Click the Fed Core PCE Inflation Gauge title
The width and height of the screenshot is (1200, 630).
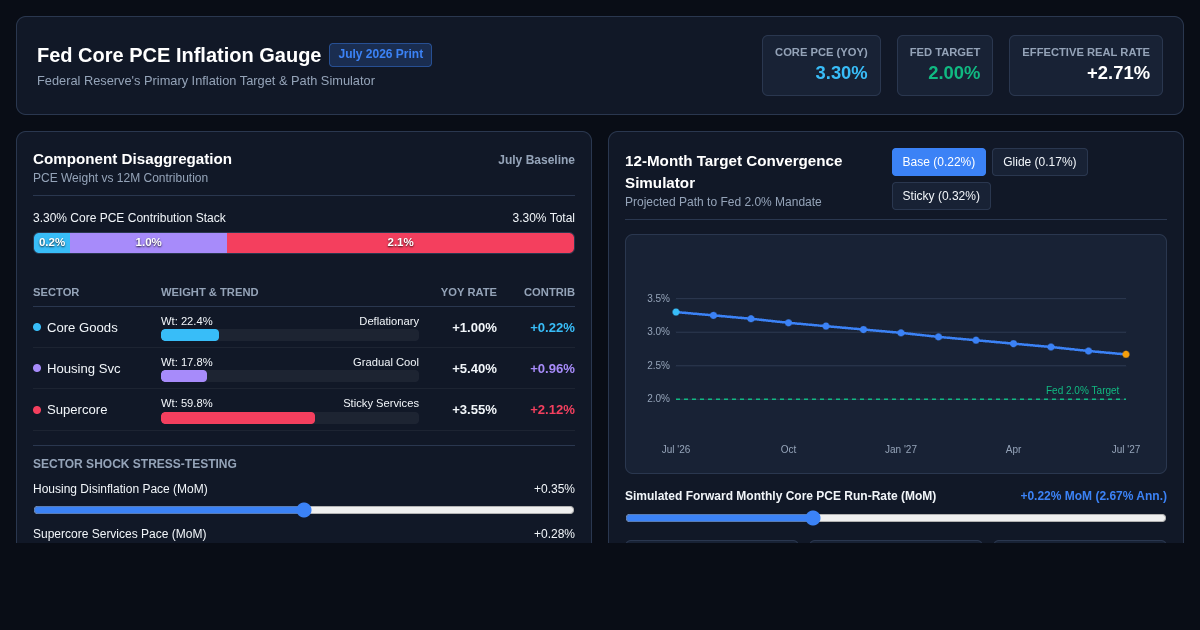coord(179,55)
